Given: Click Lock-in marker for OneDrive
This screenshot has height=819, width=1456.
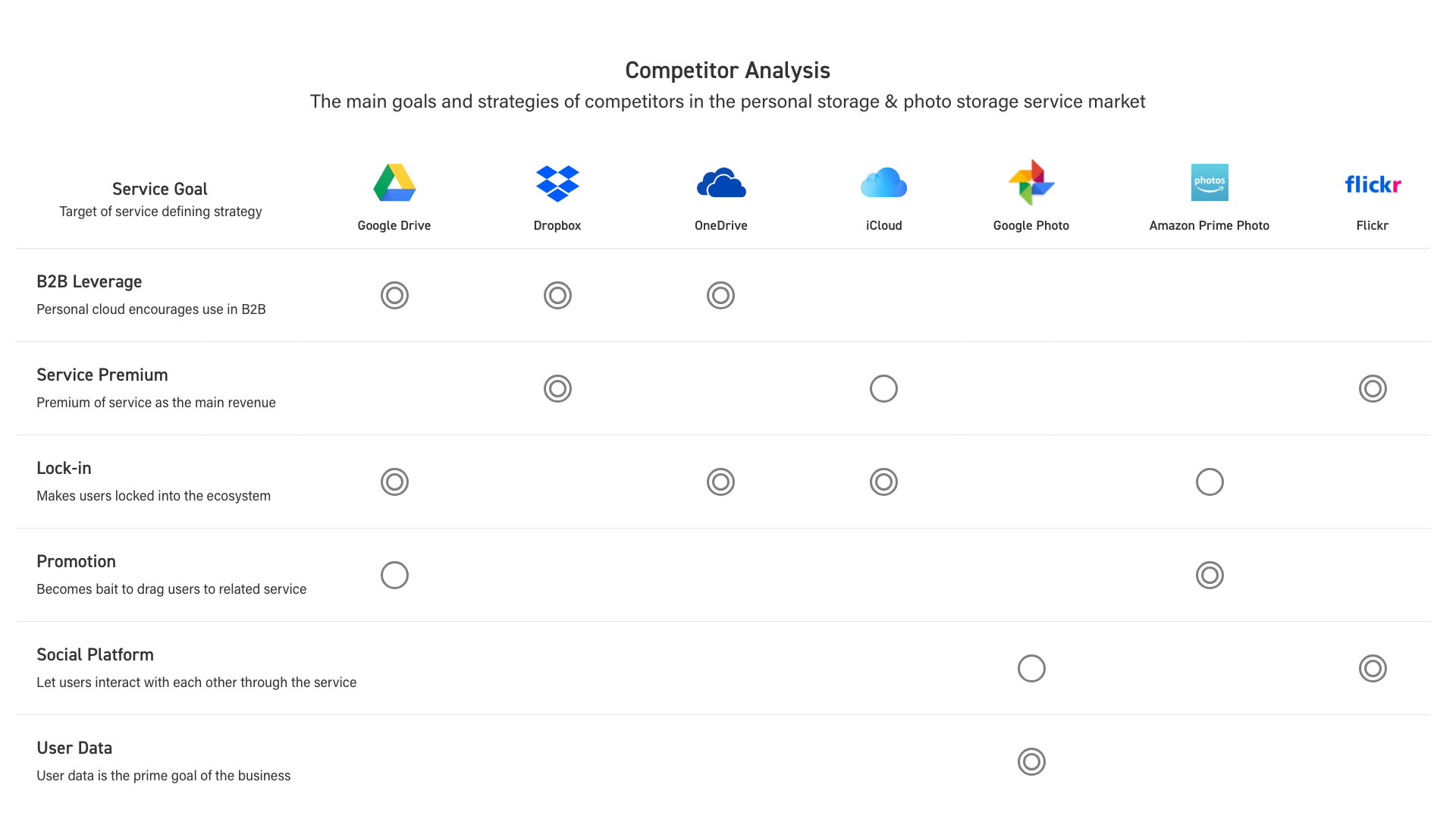Looking at the screenshot, I should coord(720,482).
